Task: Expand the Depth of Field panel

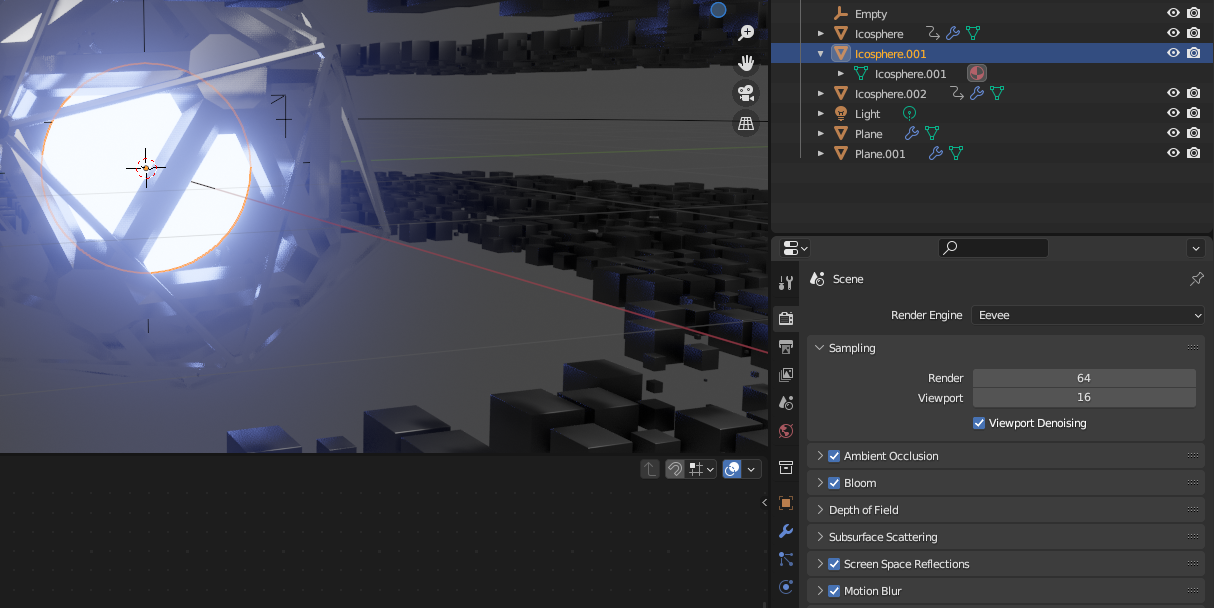Action: [x=820, y=510]
